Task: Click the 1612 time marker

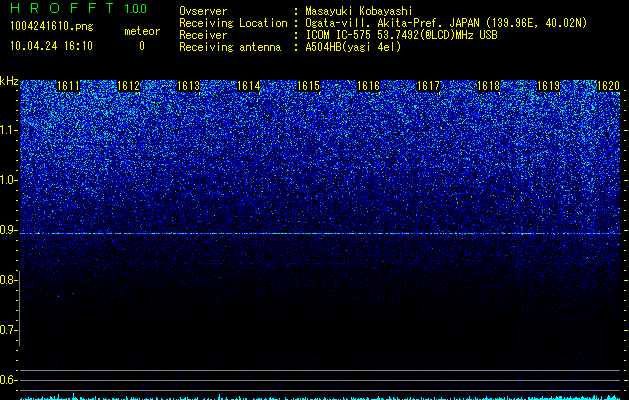Action: tap(128, 86)
